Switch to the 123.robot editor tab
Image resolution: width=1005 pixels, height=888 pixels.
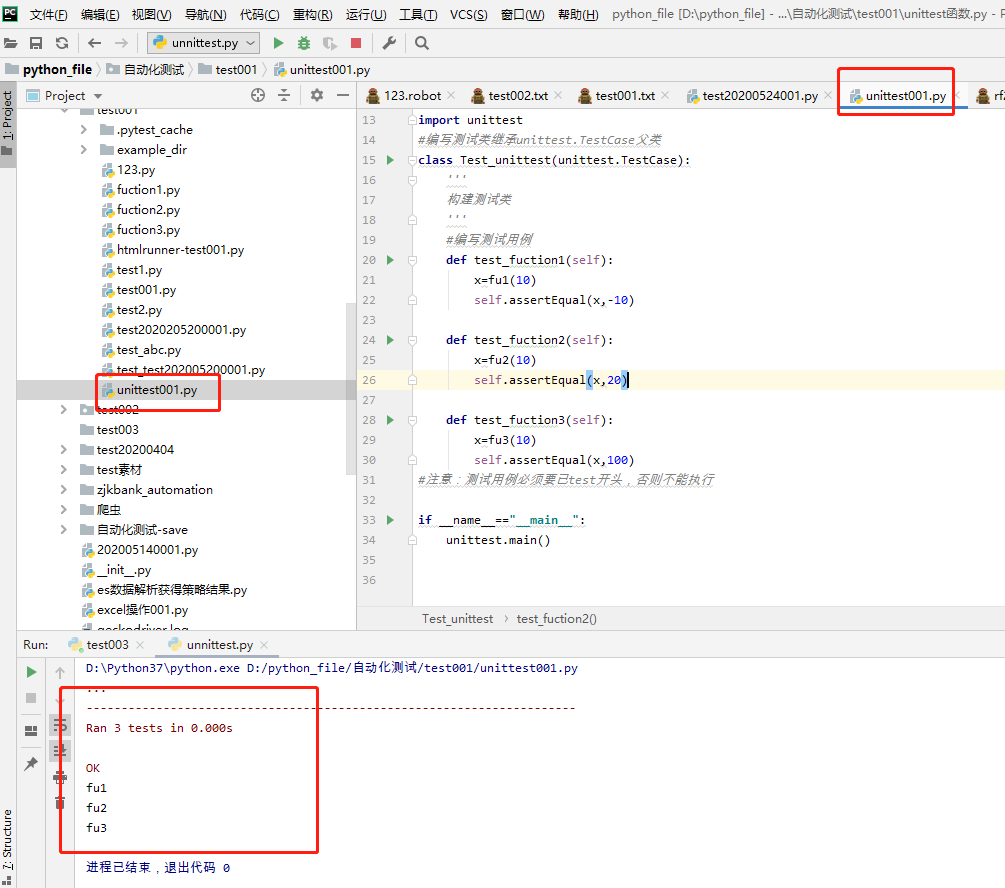click(411, 96)
